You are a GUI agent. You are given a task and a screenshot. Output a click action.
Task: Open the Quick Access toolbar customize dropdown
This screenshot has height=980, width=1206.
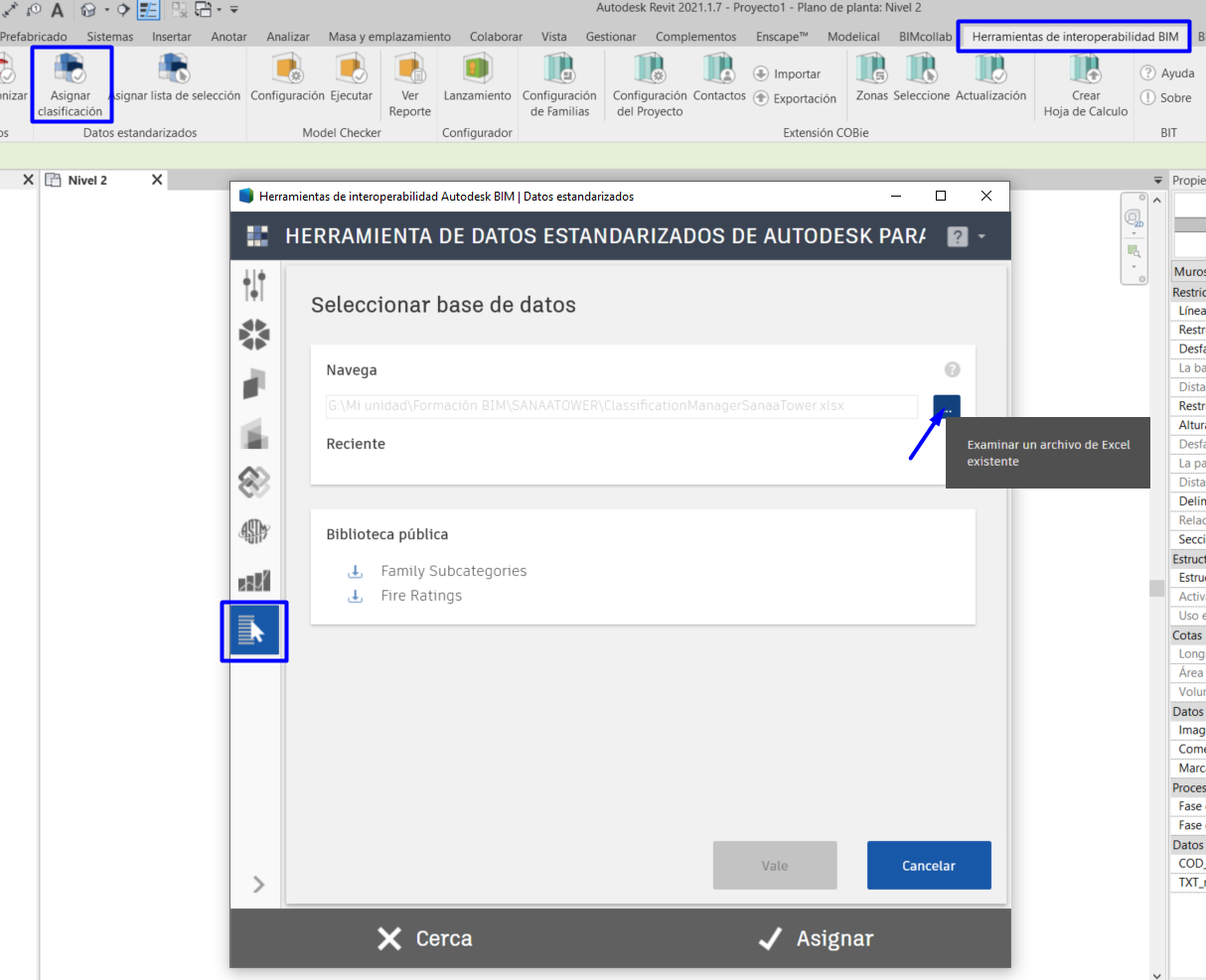click(x=234, y=10)
